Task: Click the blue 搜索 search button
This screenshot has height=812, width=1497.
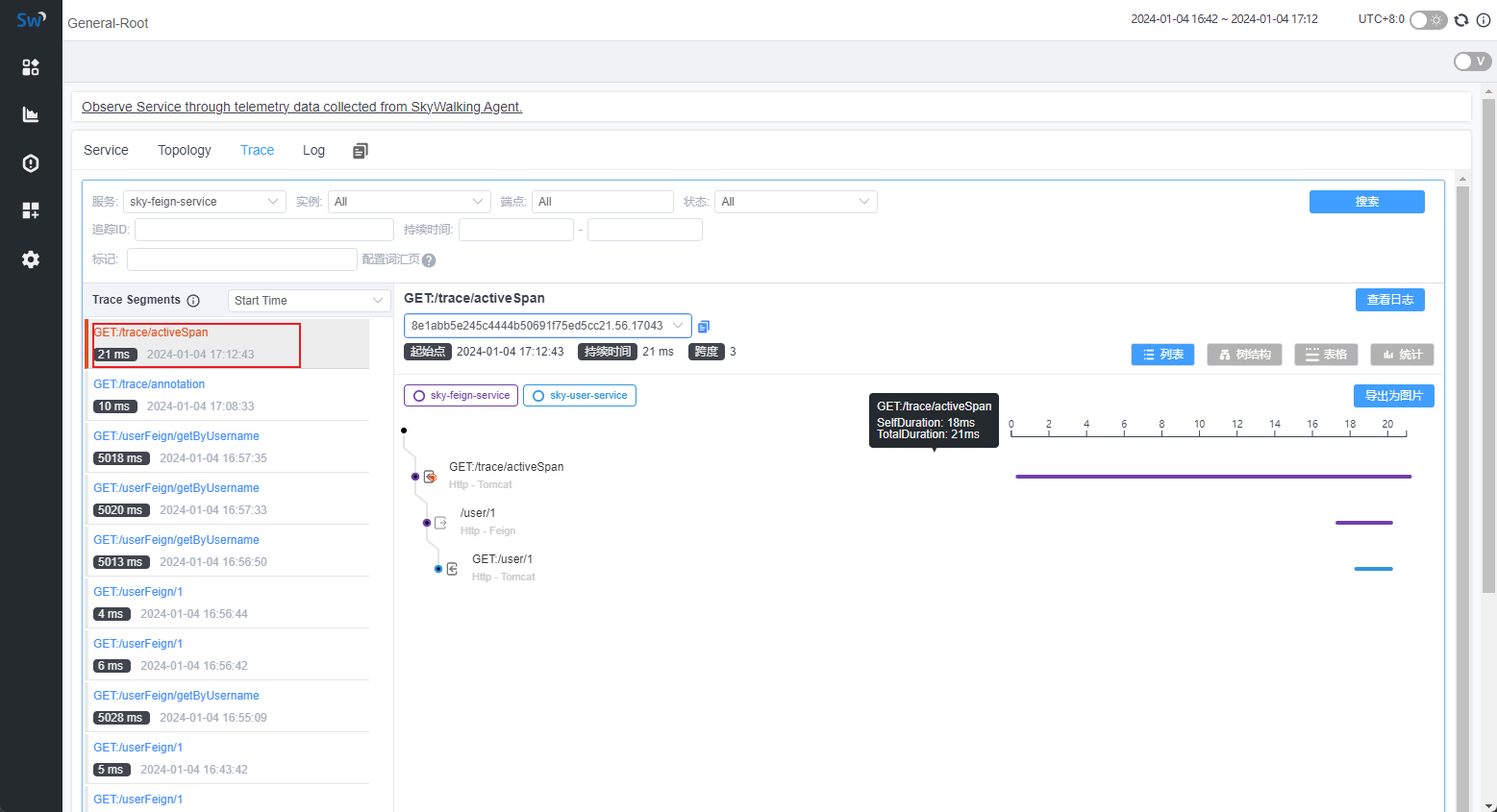Action: pyautogui.click(x=1366, y=202)
